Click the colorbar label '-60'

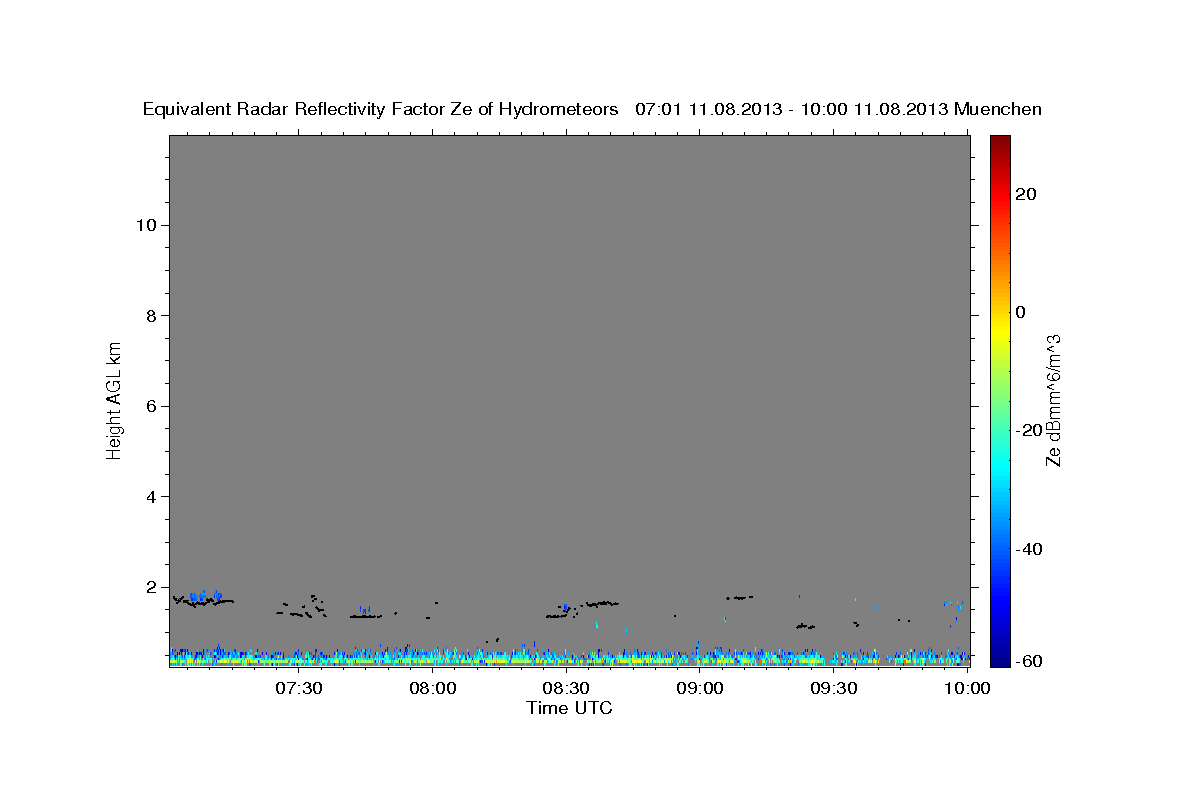click(x=1030, y=662)
